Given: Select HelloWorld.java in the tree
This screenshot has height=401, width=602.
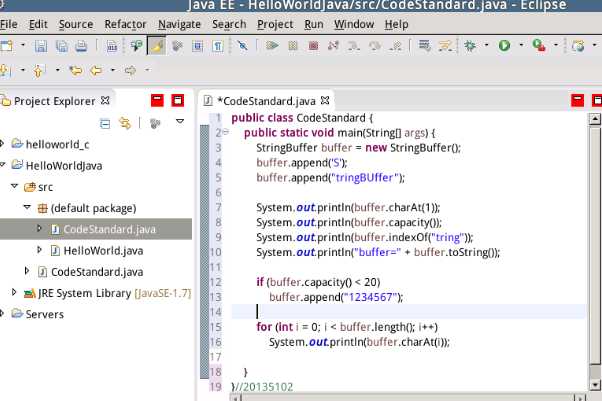Looking at the screenshot, I should 103,251.
